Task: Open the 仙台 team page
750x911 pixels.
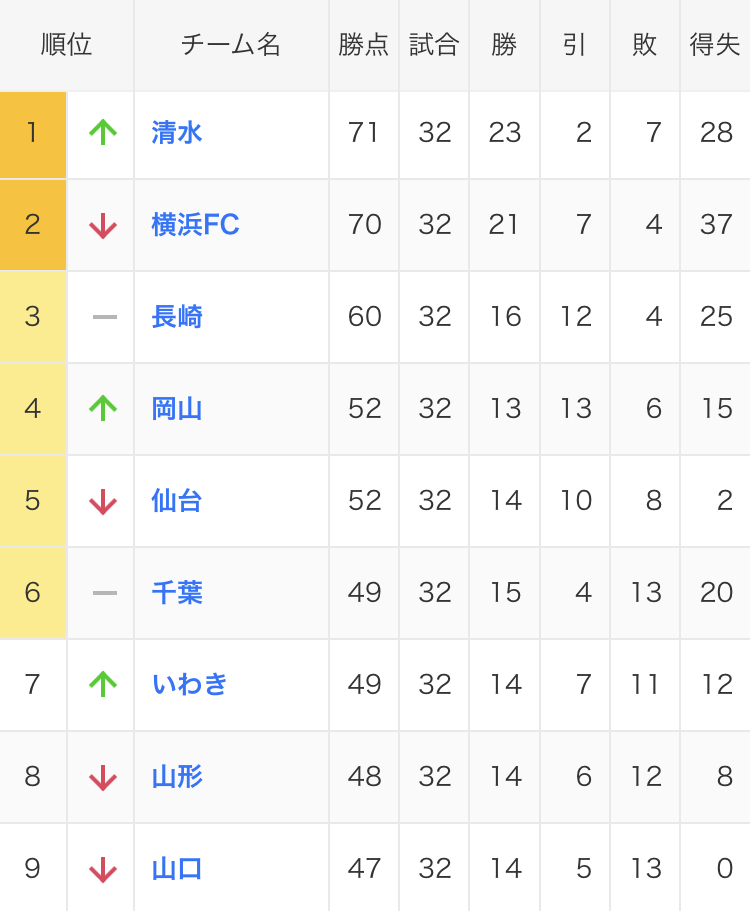Action: [177, 501]
